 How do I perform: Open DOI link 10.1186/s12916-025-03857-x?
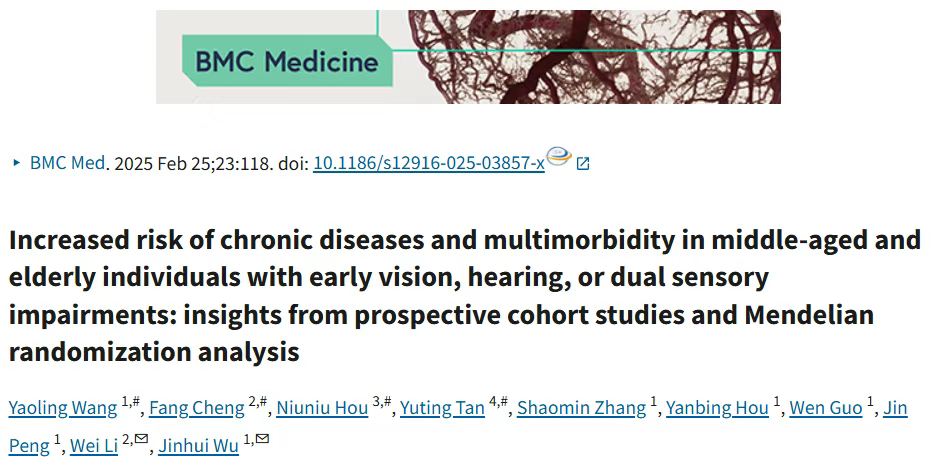click(x=429, y=163)
